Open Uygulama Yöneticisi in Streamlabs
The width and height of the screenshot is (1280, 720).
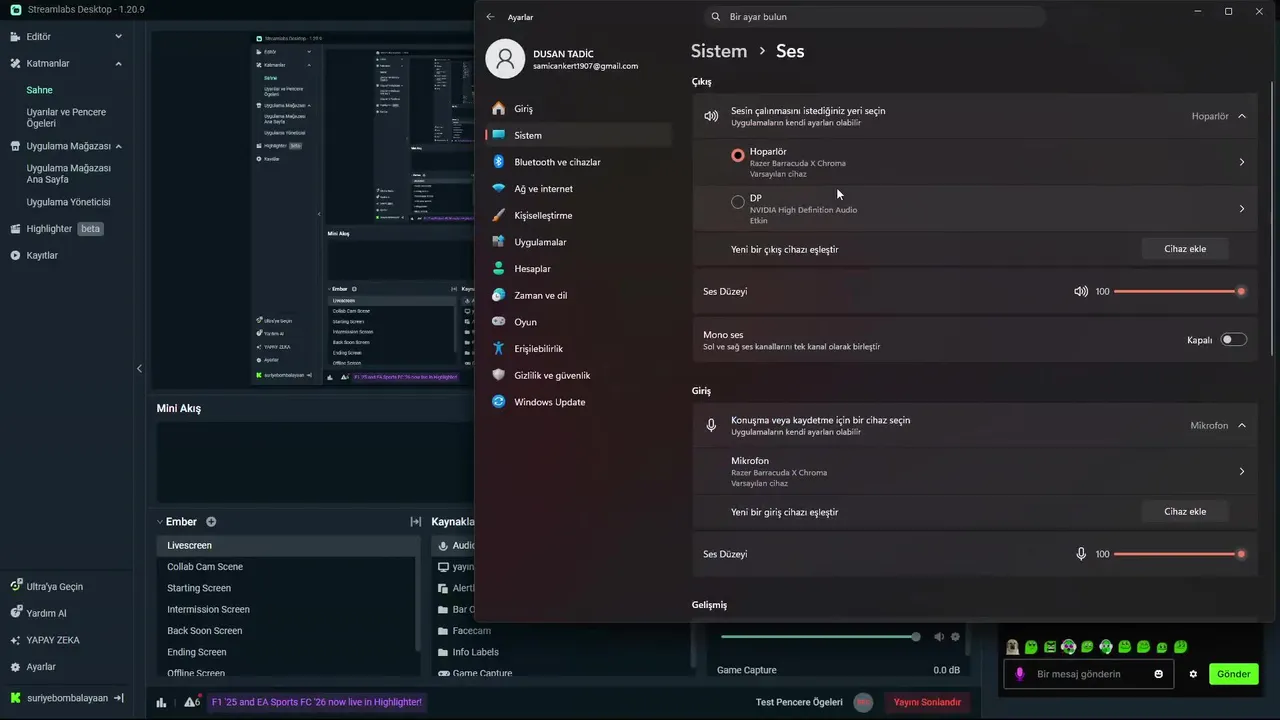coord(69,202)
